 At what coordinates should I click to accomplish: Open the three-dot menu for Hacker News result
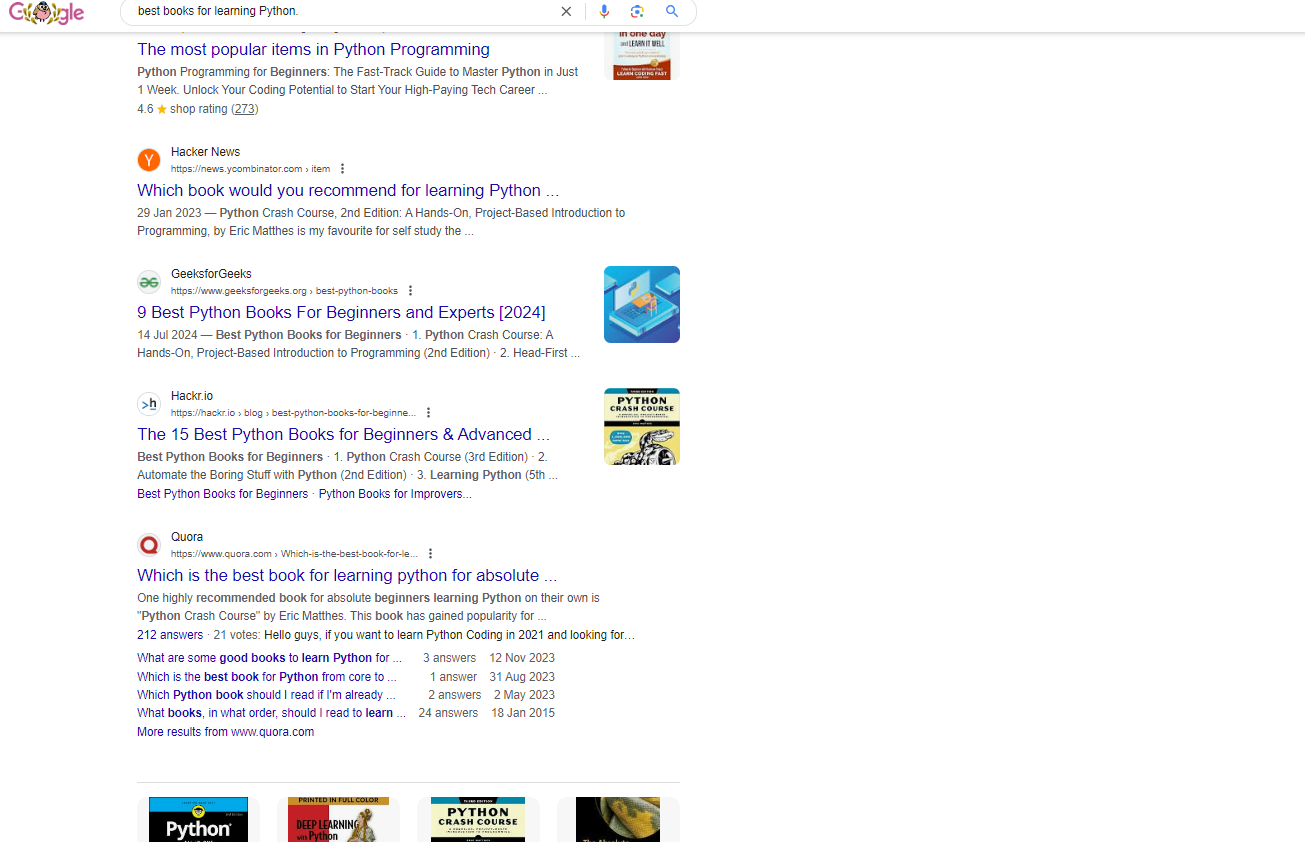[x=342, y=169]
